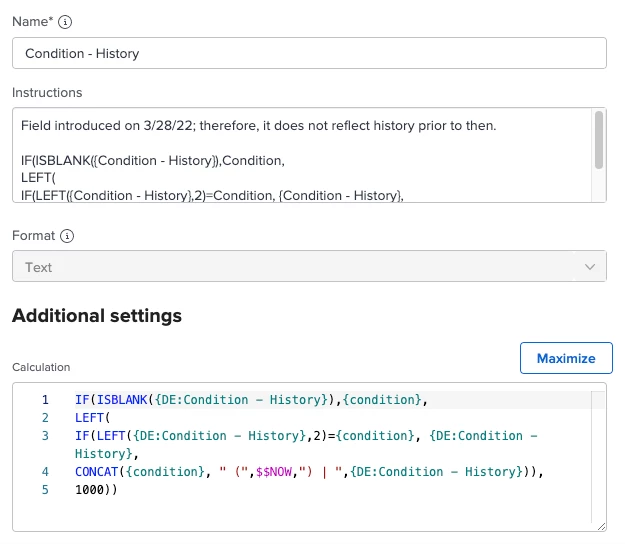Click into the Name field containing Condition - History
This screenshot has width=625, height=544.
coord(309,53)
